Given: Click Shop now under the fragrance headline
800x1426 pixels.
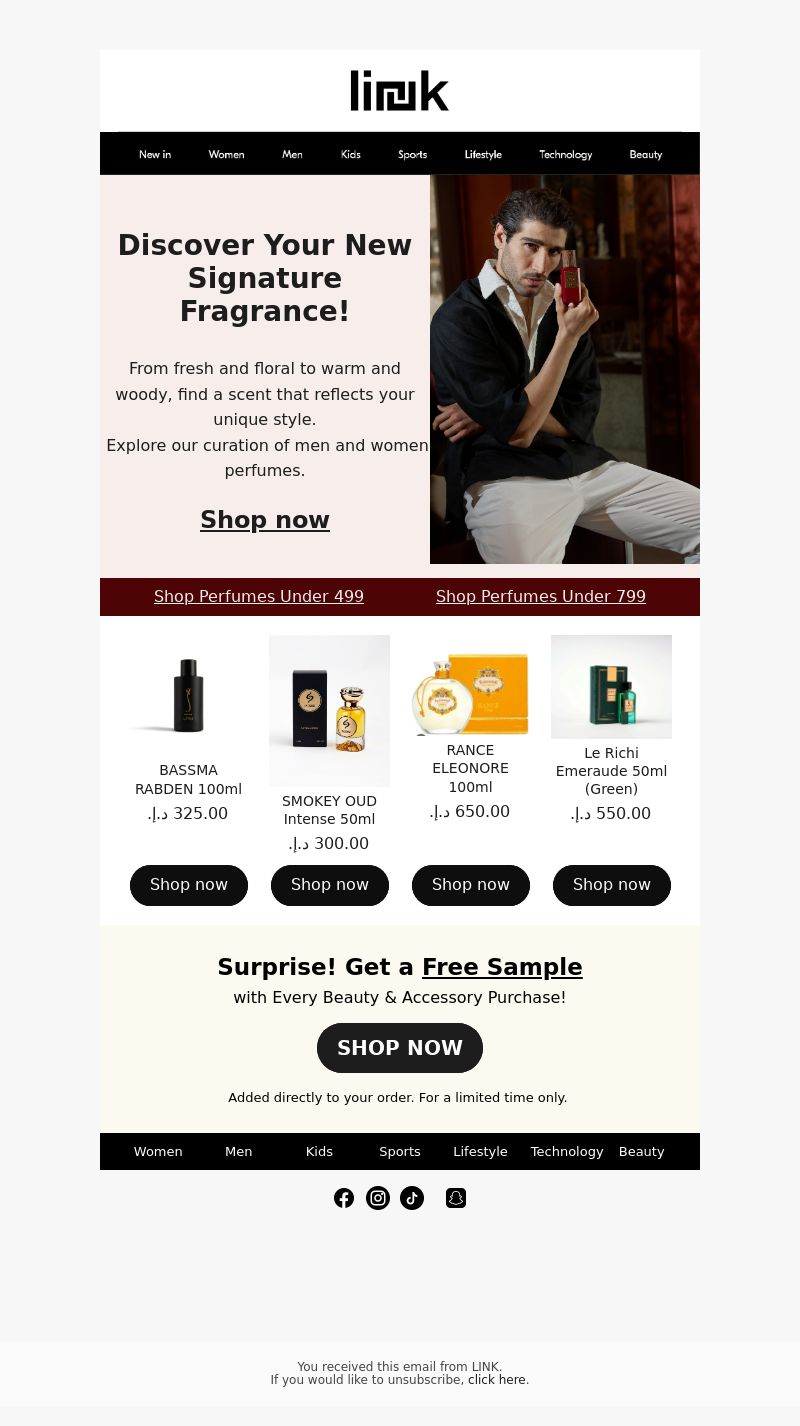Looking at the screenshot, I should 265,520.
